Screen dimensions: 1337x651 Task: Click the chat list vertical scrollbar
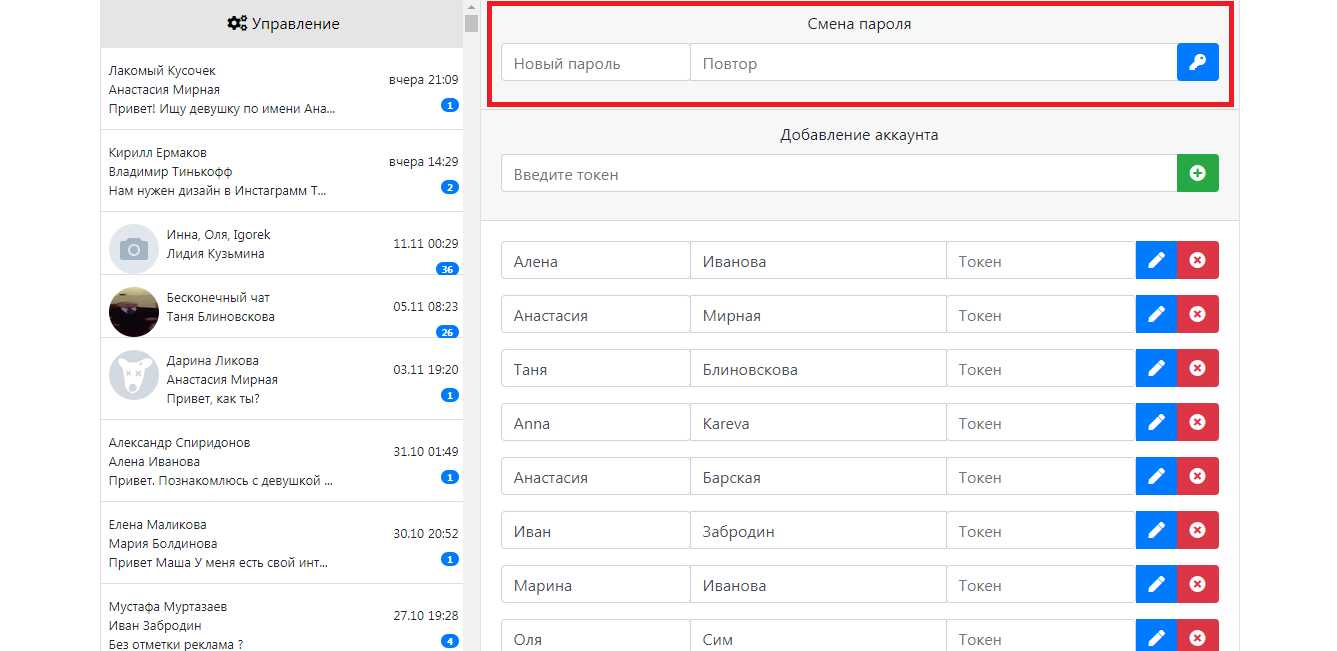pos(471,325)
